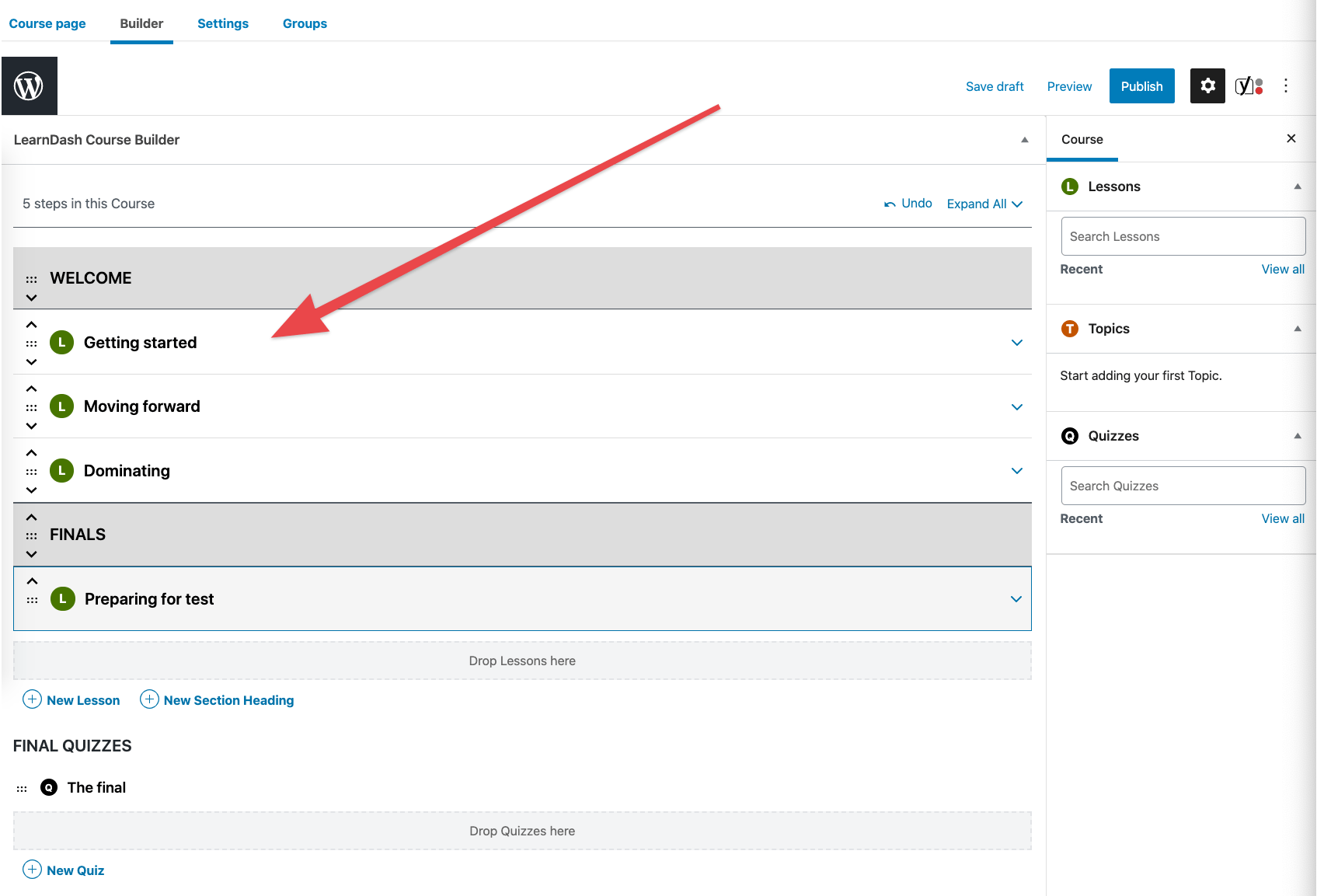Move the Getting started lesson down
1317x896 pixels.
pyautogui.click(x=31, y=362)
